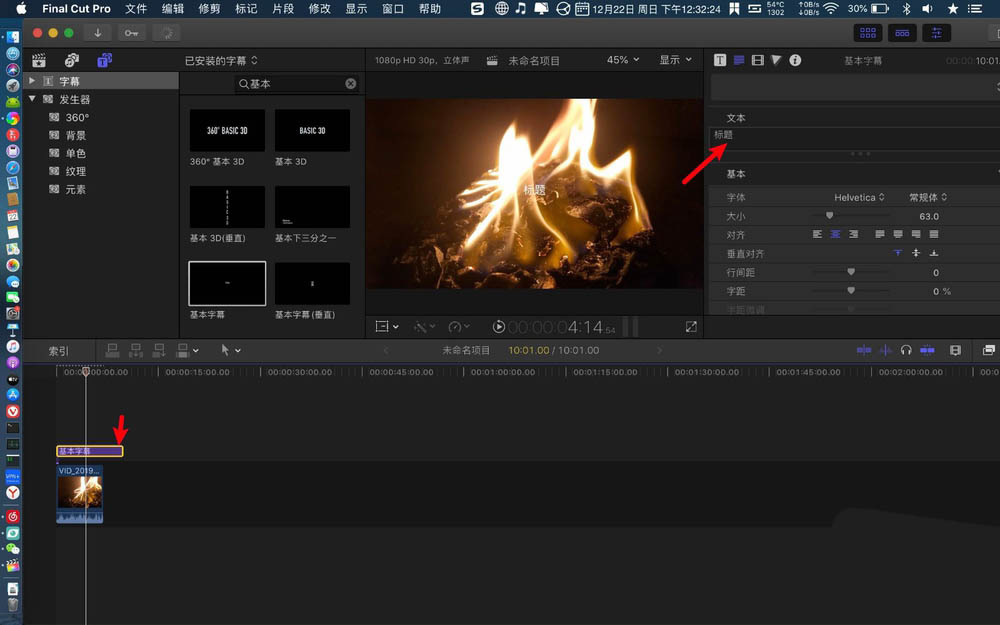Open the generator inspector triangle icon
1000x625 pixels.
776,60
